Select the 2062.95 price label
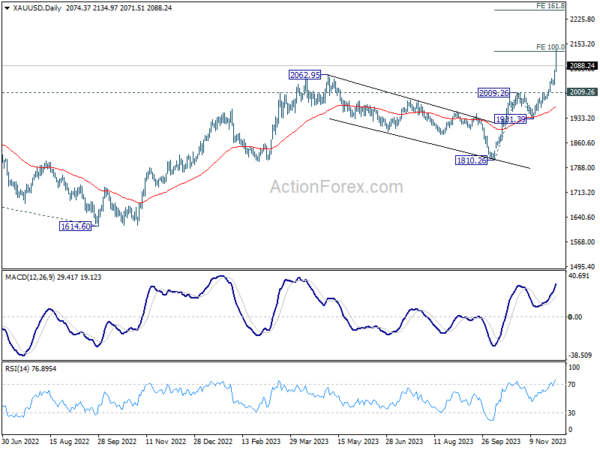 pyautogui.click(x=305, y=75)
